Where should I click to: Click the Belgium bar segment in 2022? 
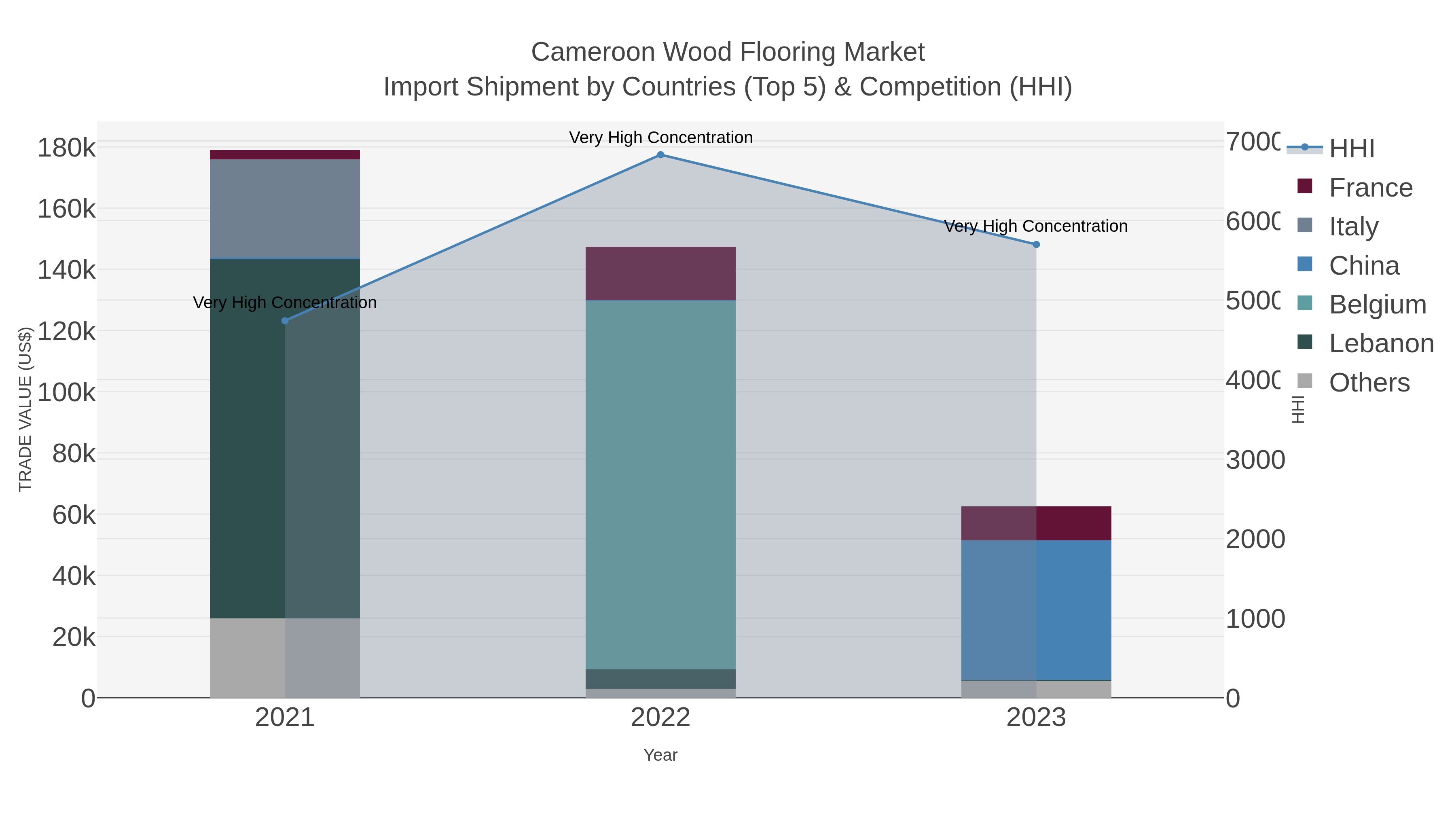(660, 485)
